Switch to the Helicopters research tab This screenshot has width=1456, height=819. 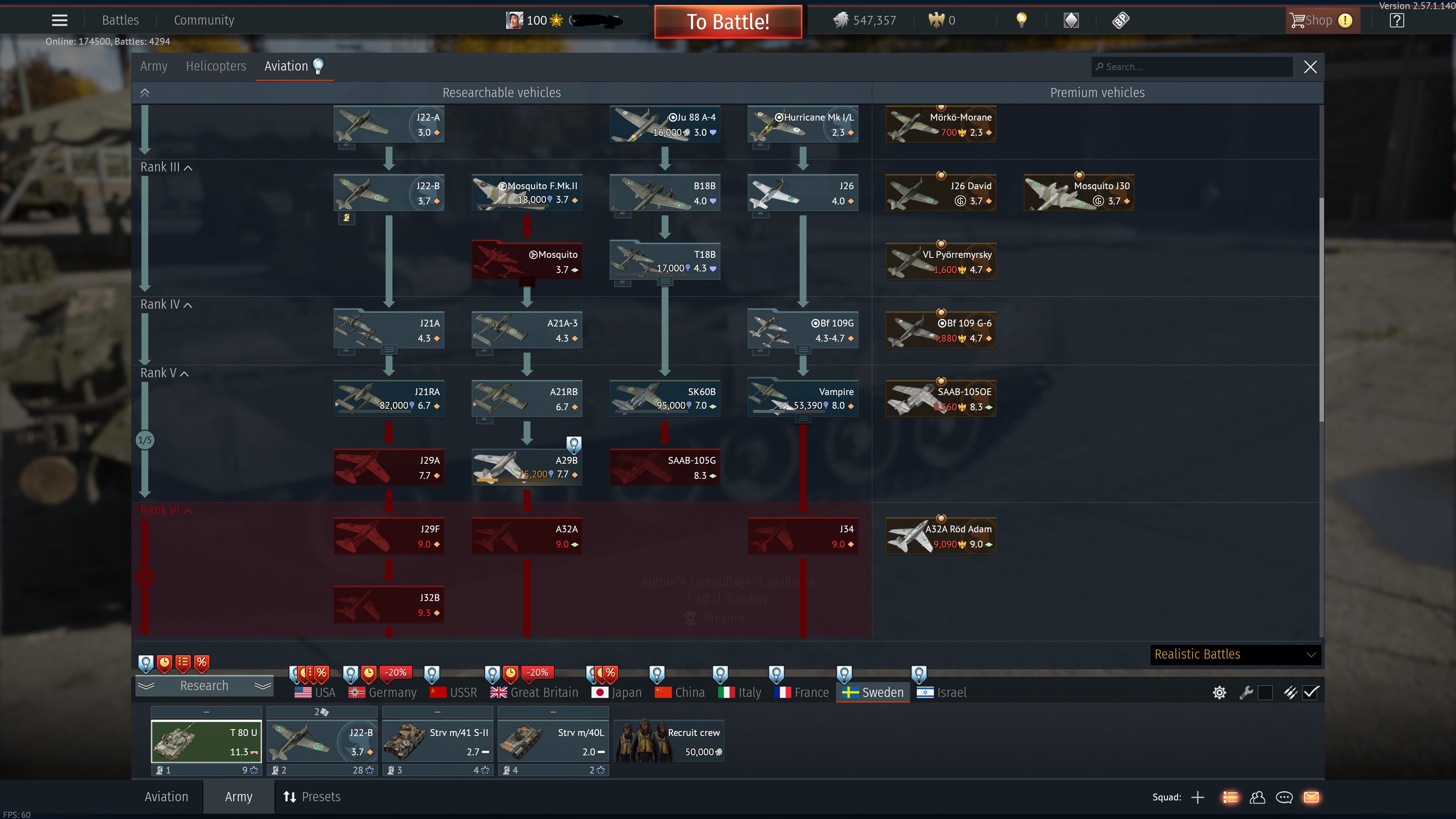(x=216, y=66)
